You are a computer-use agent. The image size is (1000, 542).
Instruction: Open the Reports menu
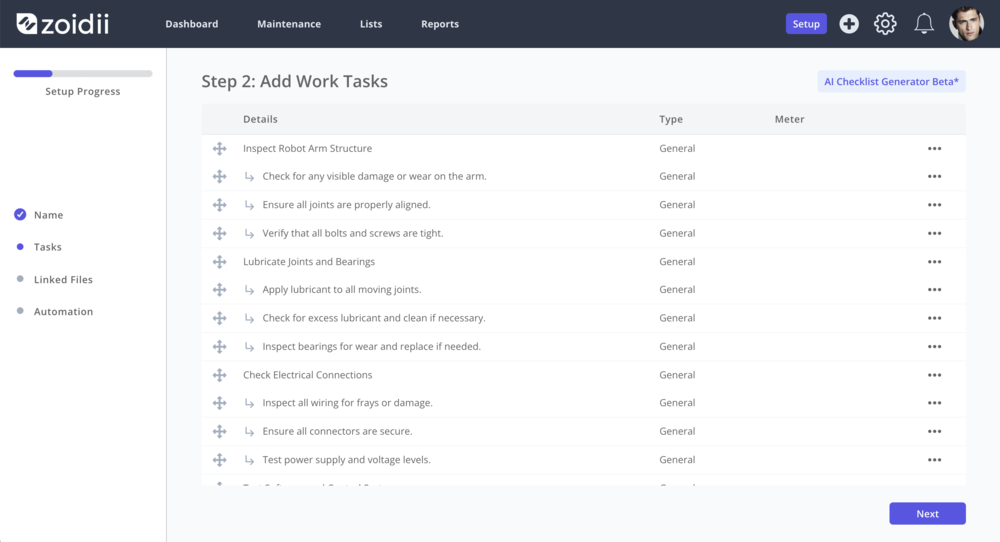tap(439, 24)
